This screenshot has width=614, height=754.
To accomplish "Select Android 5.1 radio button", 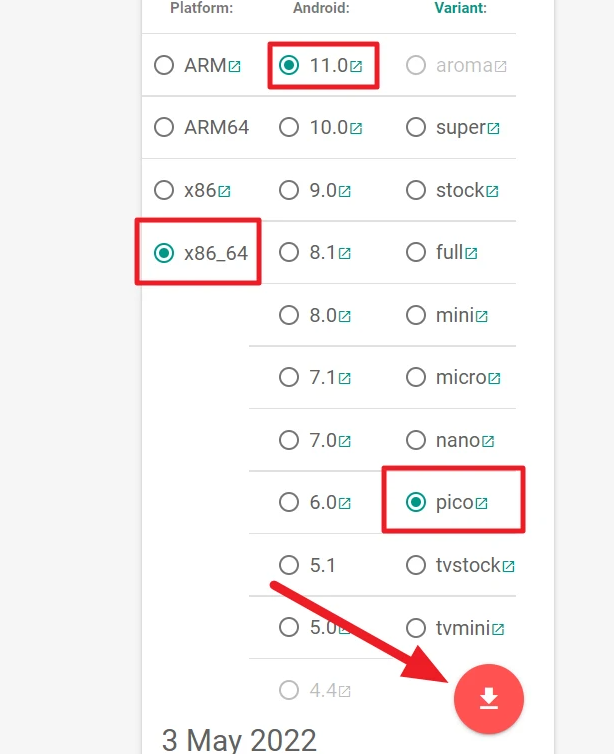I will 289,565.
